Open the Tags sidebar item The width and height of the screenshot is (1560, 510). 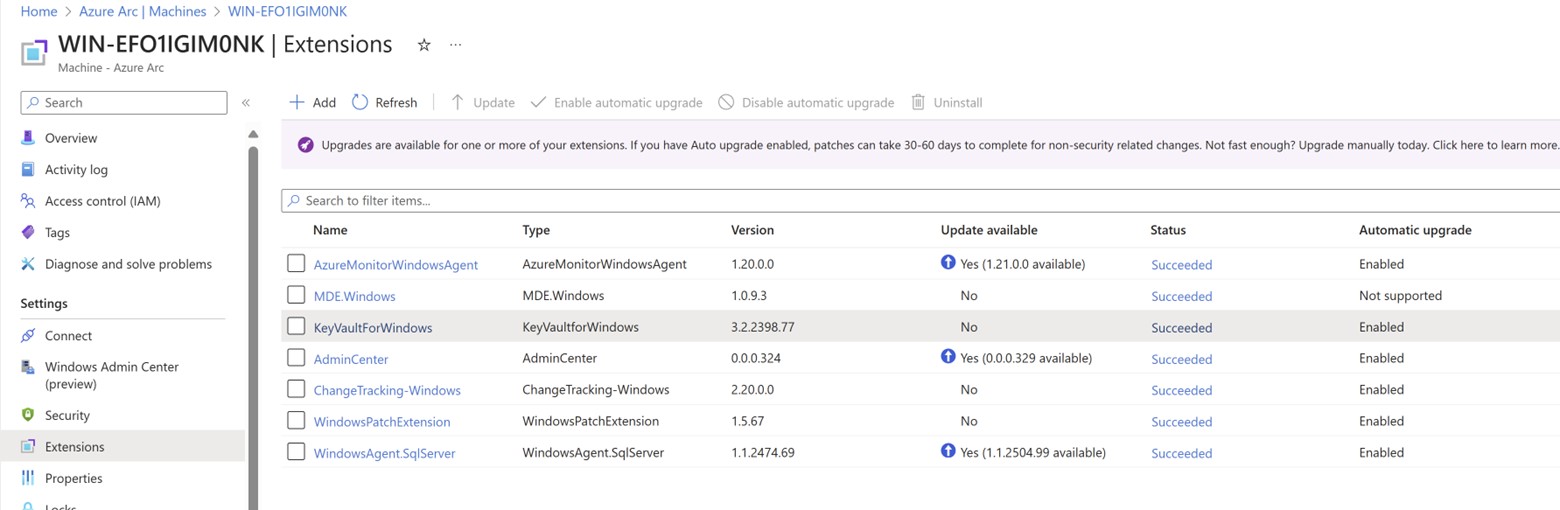(57, 232)
